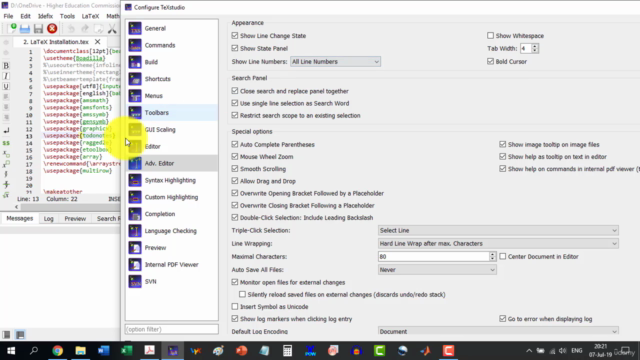Click the option filter input field
The image size is (640, 360).
click(171, 329)
